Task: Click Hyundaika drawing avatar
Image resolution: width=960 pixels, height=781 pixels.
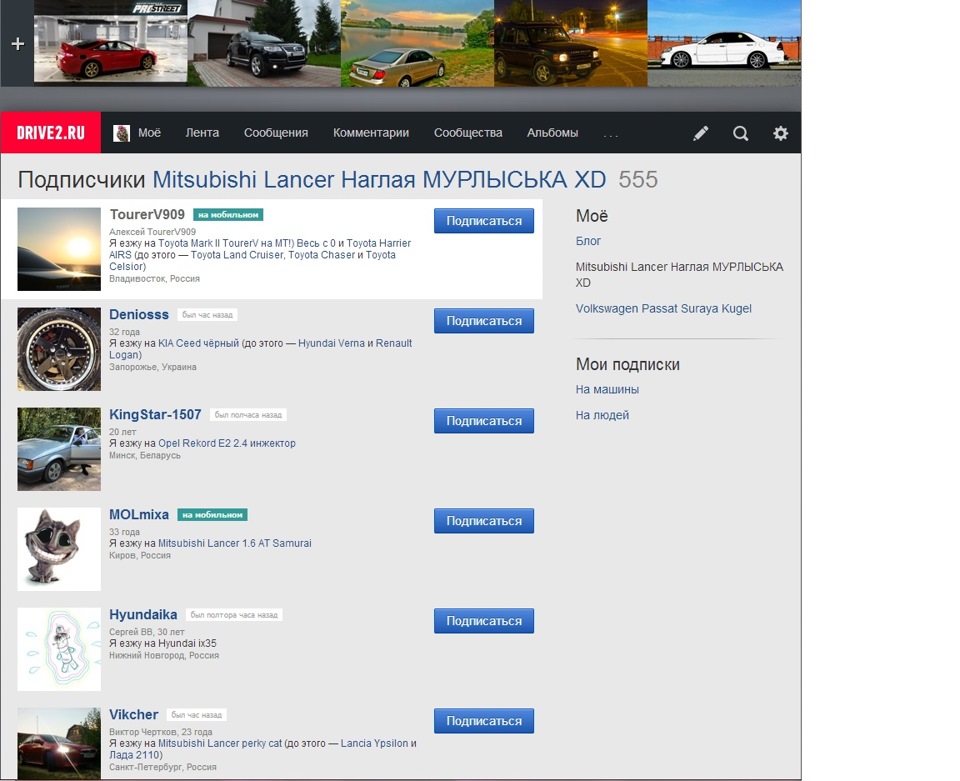Action: click(59, 649)
